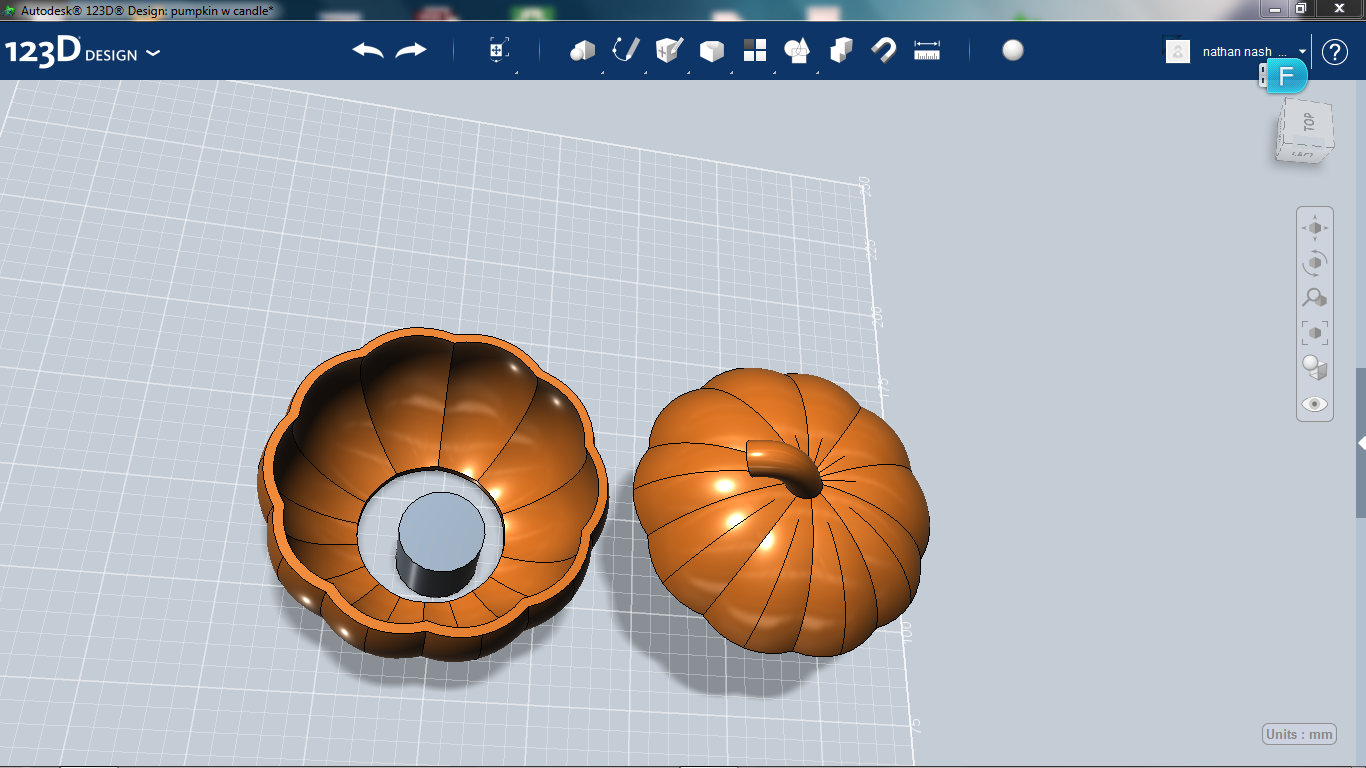Undo the last action
This screenshot has height=768, width=1366.
(x=368, y=50)
